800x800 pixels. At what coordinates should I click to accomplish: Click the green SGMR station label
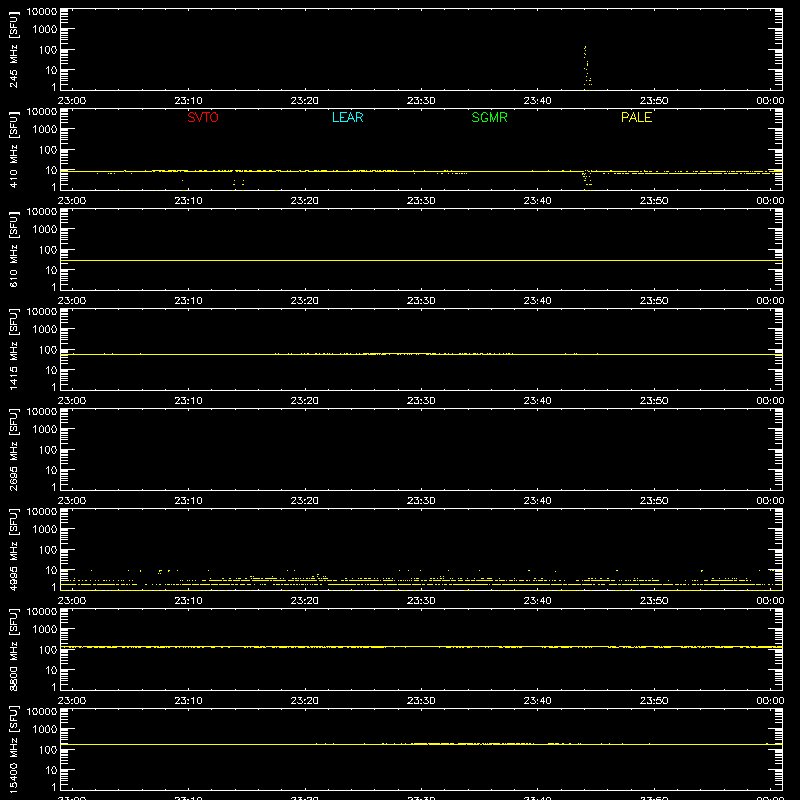point(489,117)
